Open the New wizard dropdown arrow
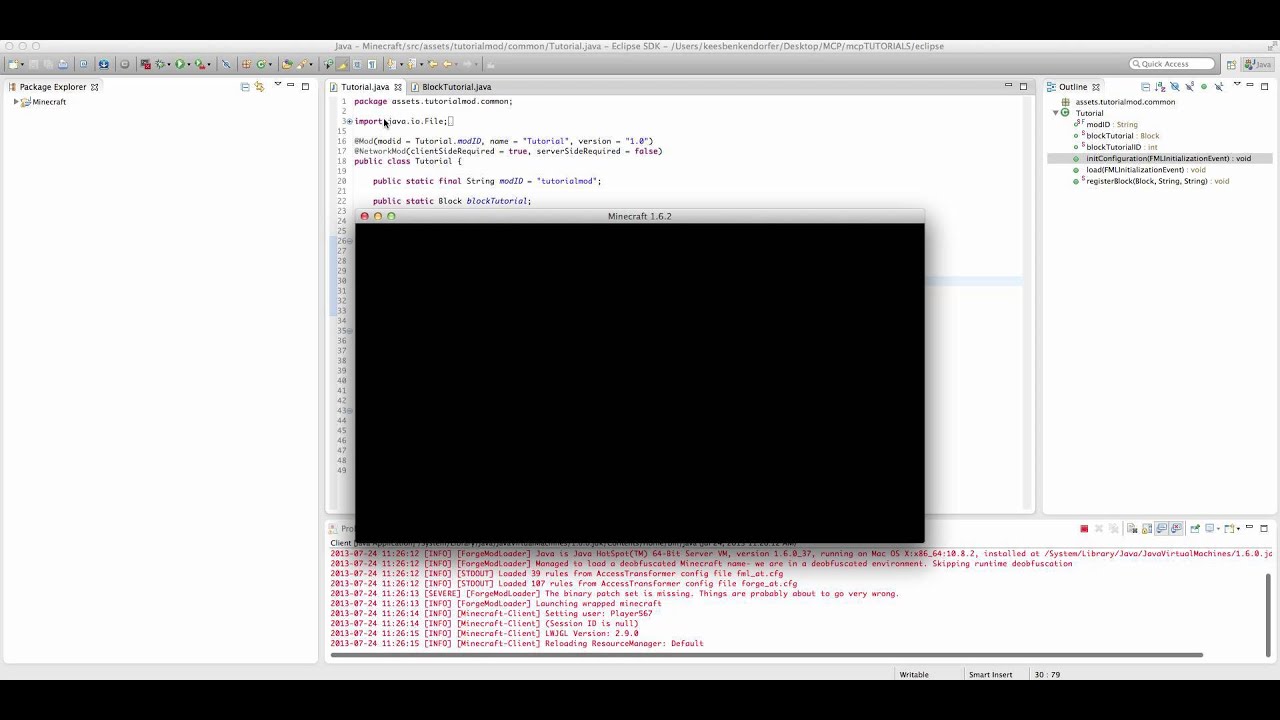This screenshot has height=720, width=1280. [23, 64]
